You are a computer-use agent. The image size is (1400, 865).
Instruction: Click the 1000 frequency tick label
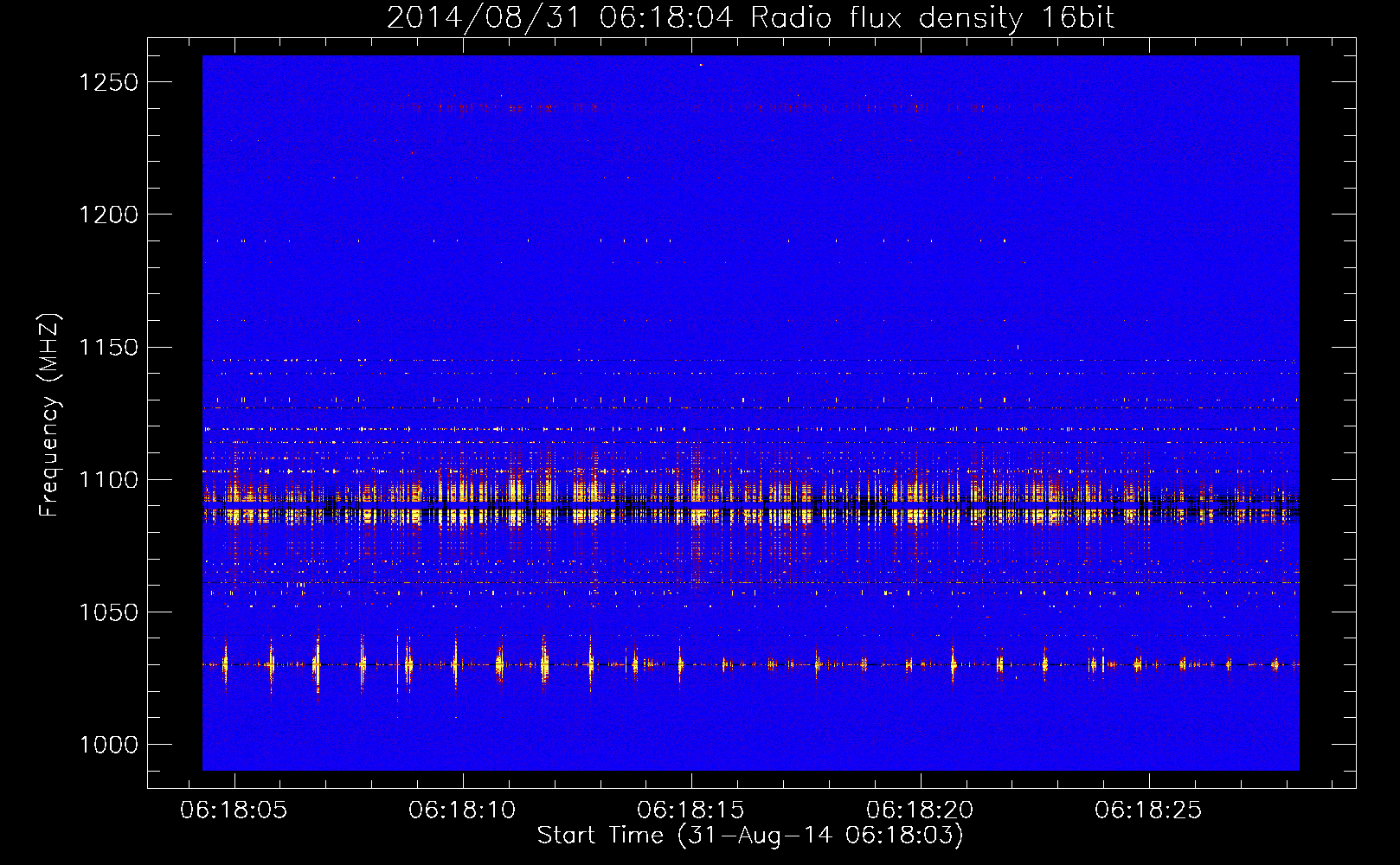coord(108,745)
